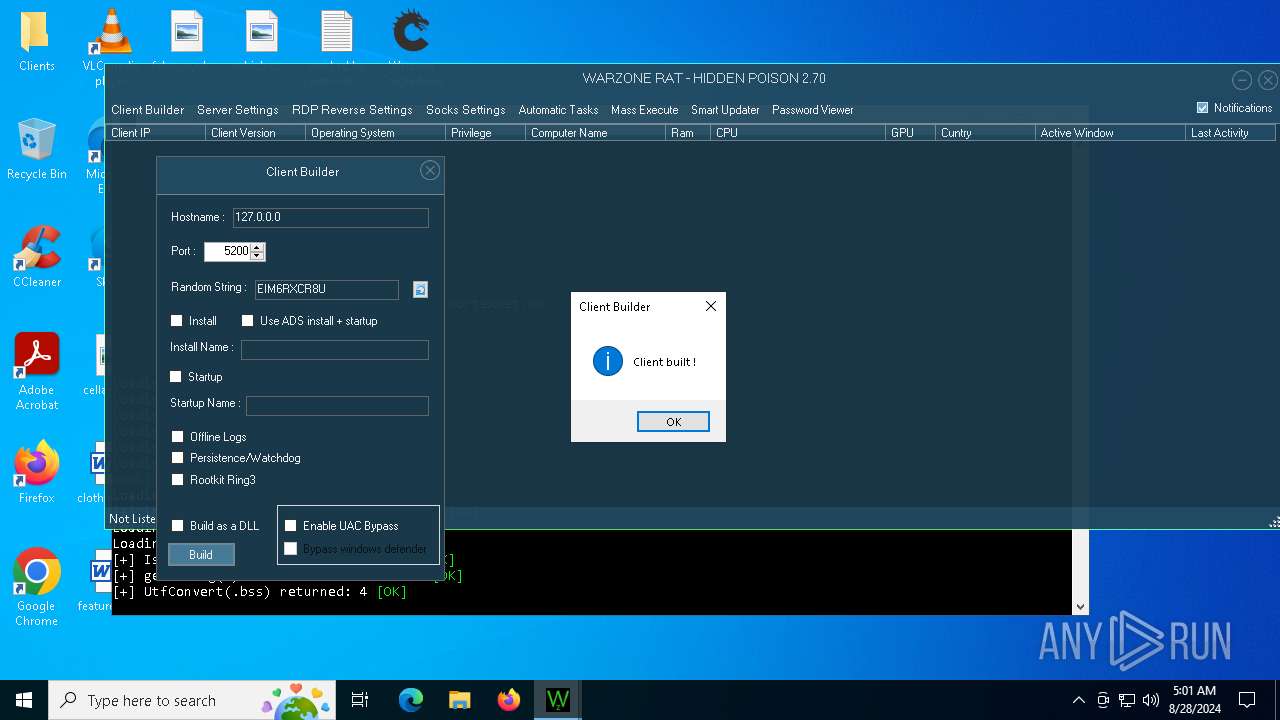Open Task View in taskbar

(x=361, y=700)
